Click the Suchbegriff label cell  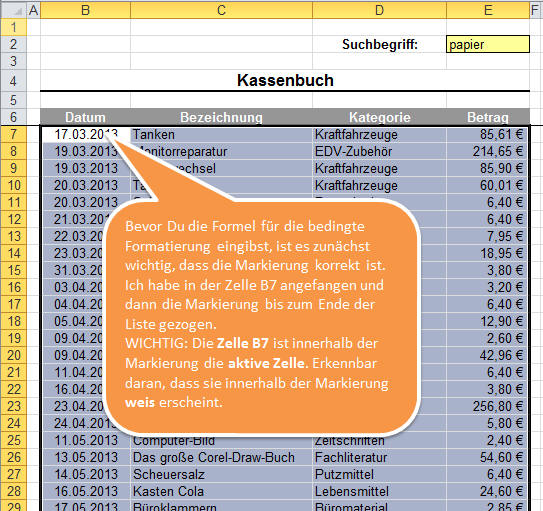click(x=379, y=44)
